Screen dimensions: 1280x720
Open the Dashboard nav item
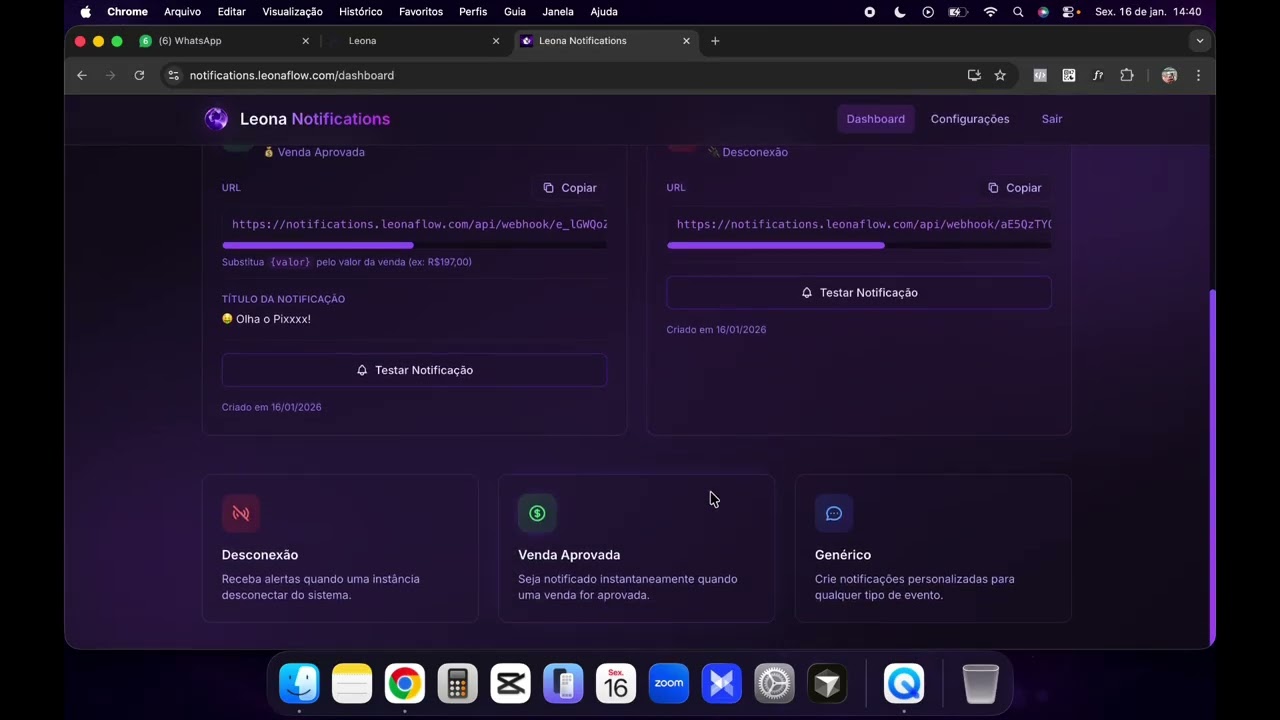[x=875, y=119]
